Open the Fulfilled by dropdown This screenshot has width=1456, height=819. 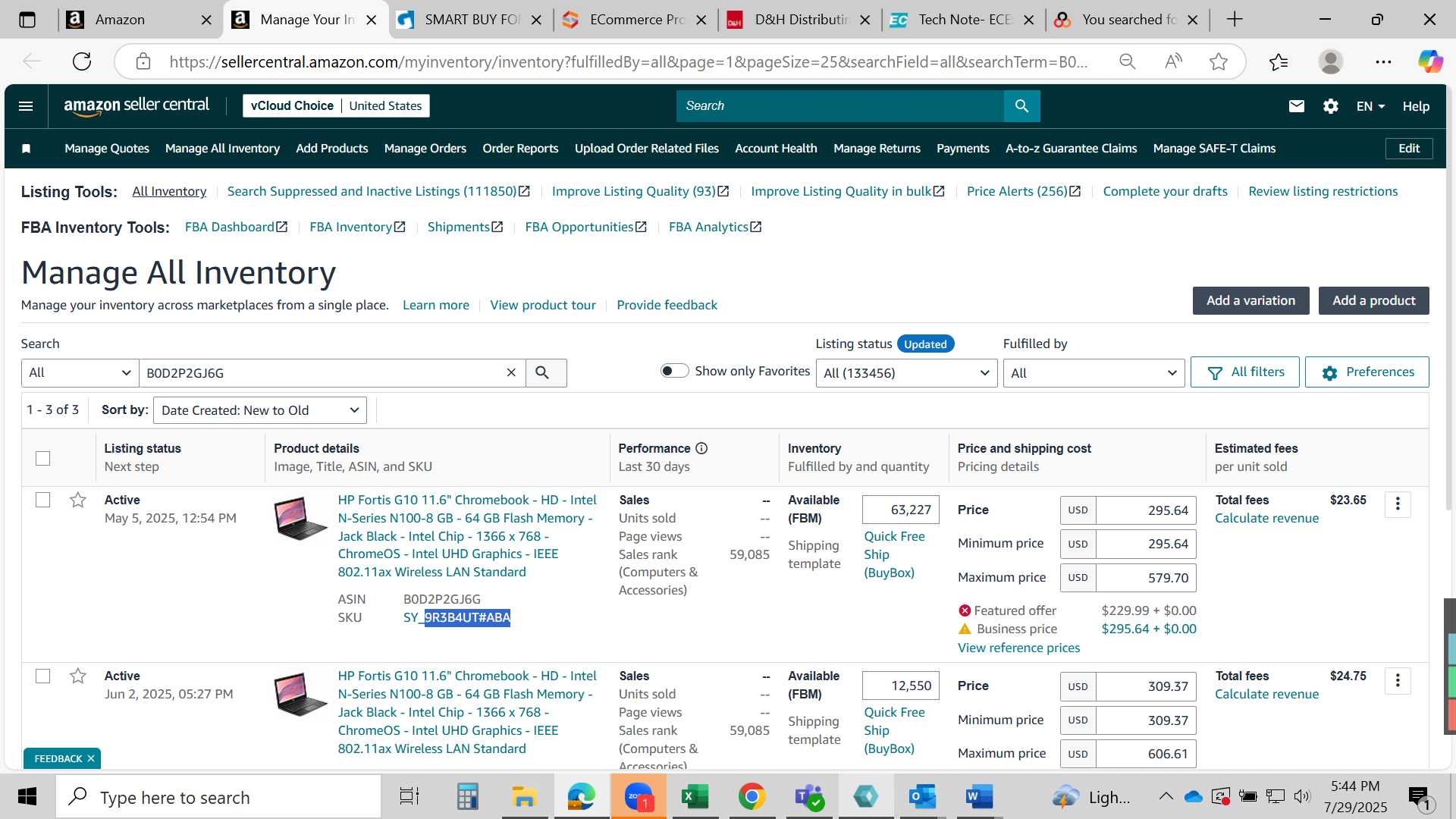1094,372
